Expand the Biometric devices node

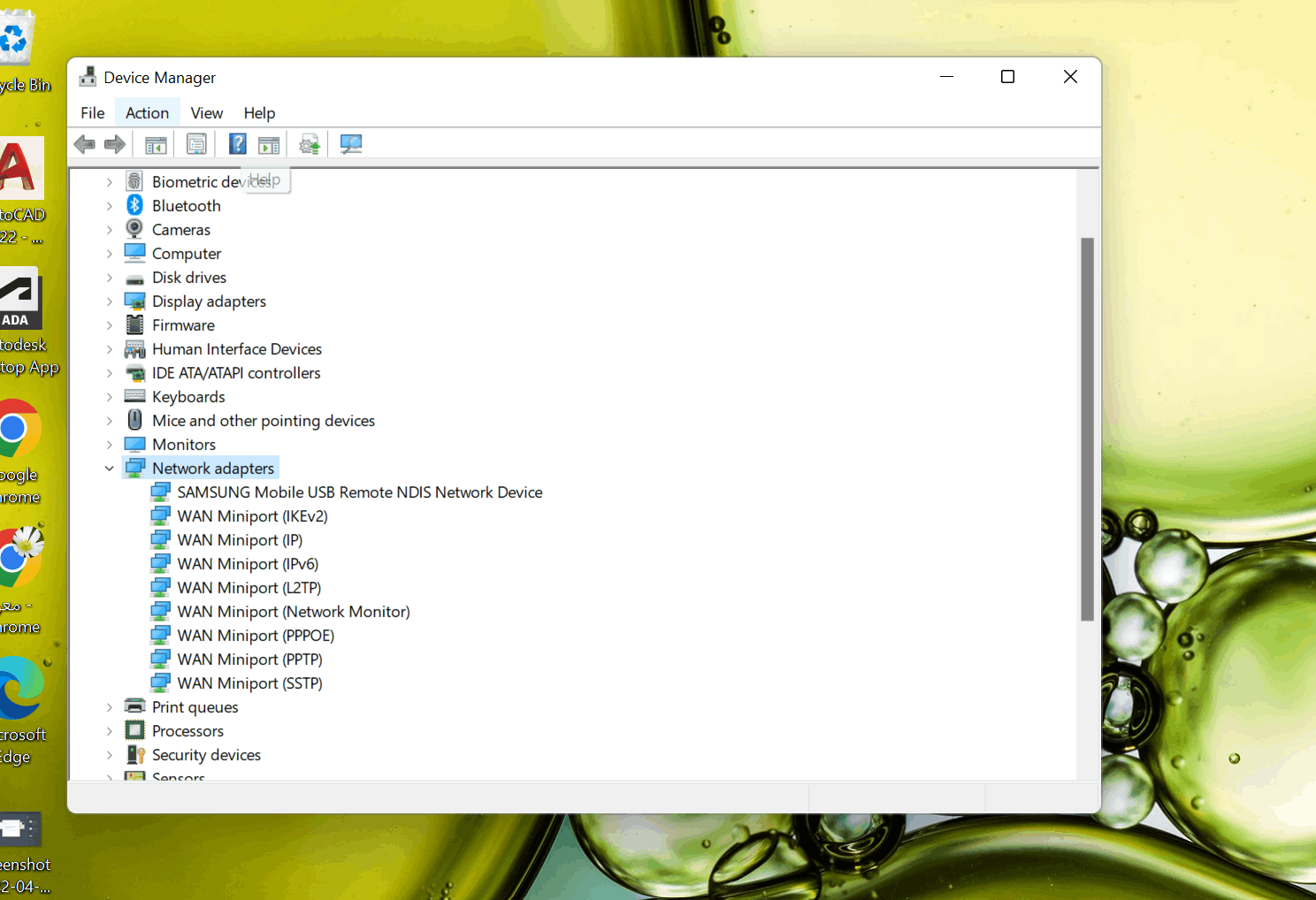pyautogui.click(x=110, y=182)
